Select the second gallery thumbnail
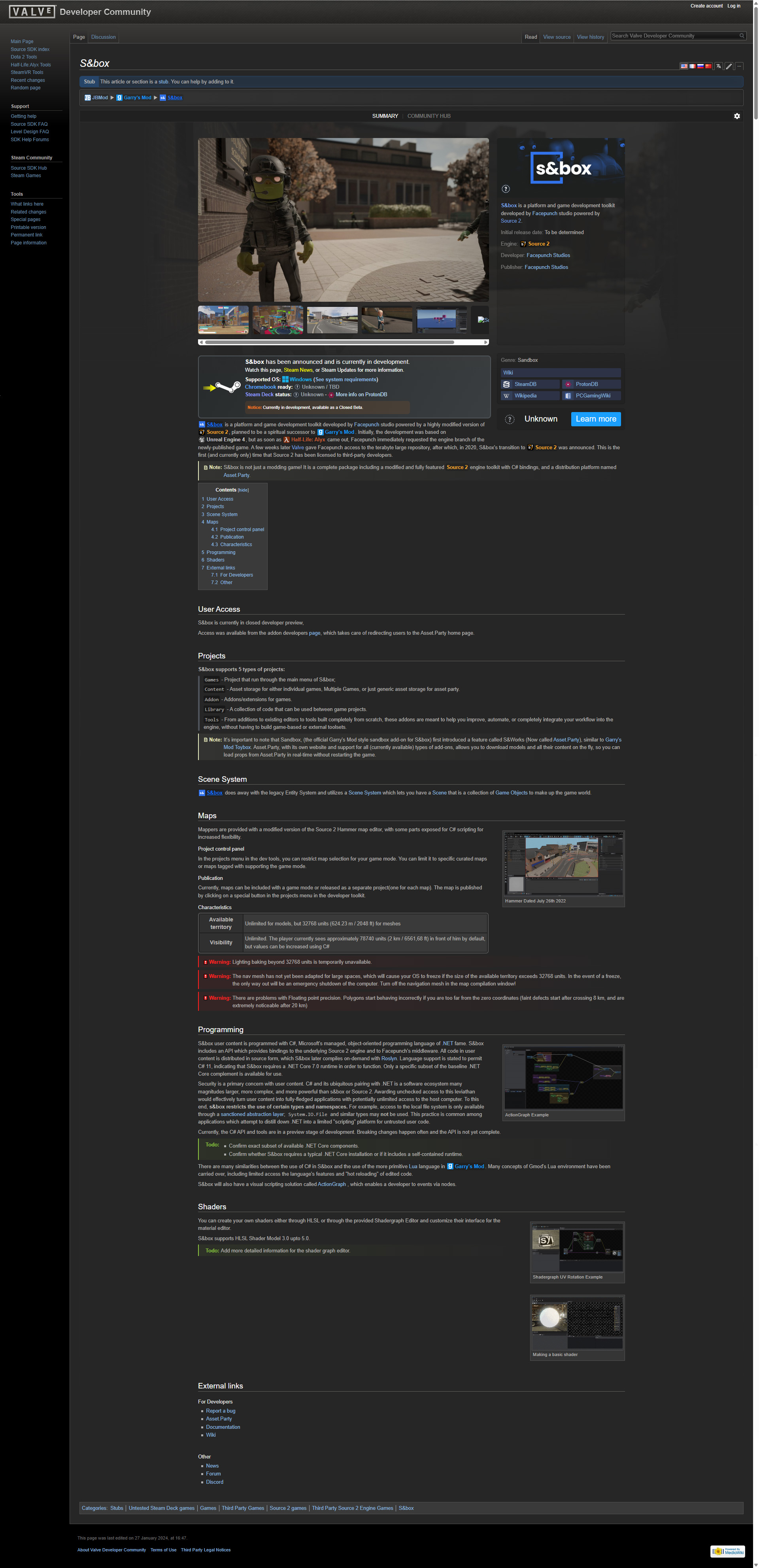This screenshot has width=759, height=1568. (x=278, y=320)
